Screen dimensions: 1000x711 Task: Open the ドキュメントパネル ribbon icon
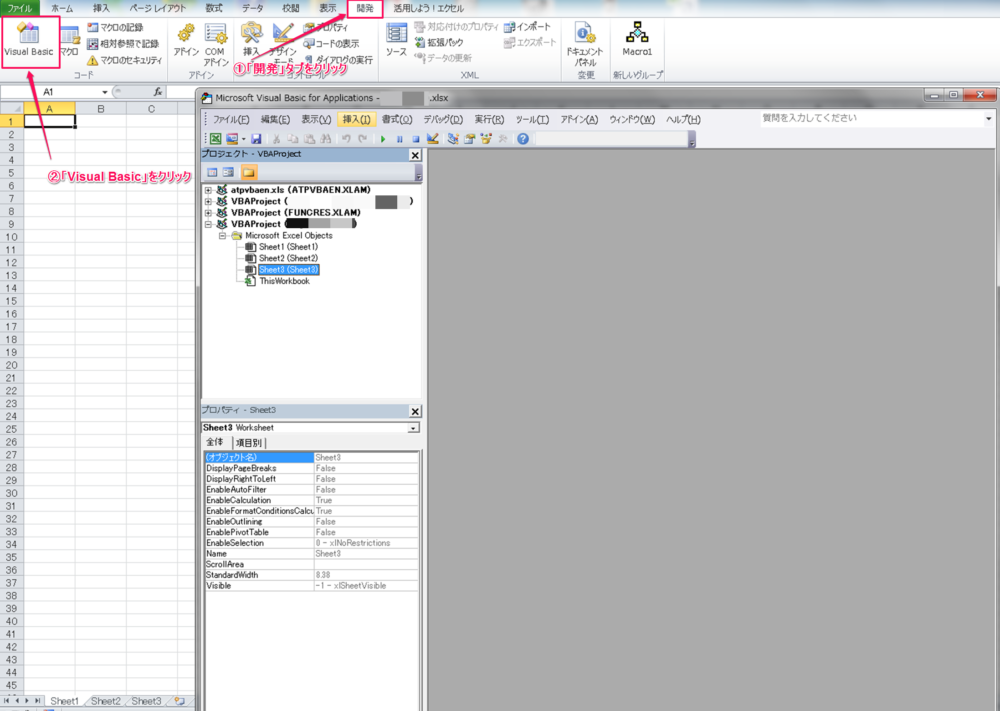point(586,42)
